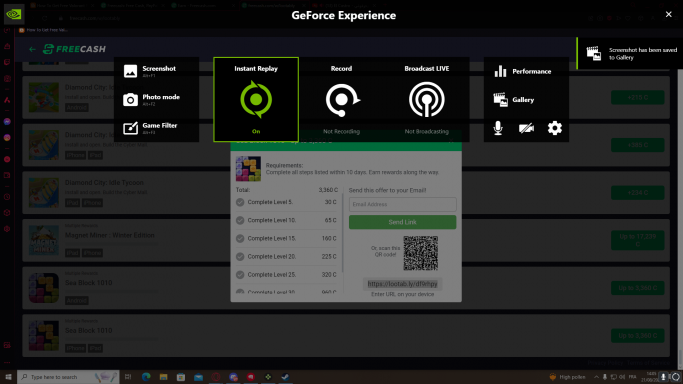Close the GeForce Experience overlay
Viewport: 683px width, 384px height.
[669, 14]
